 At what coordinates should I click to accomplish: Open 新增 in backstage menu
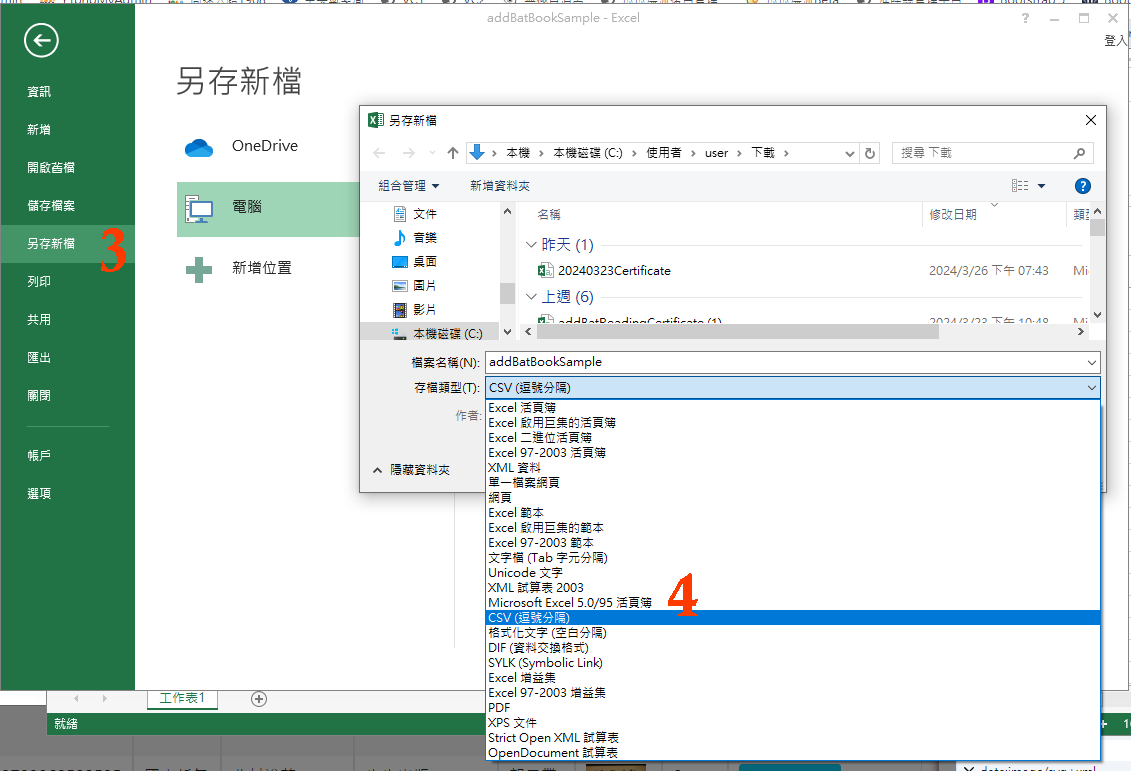pyautogui.click(x=39, y=130)
